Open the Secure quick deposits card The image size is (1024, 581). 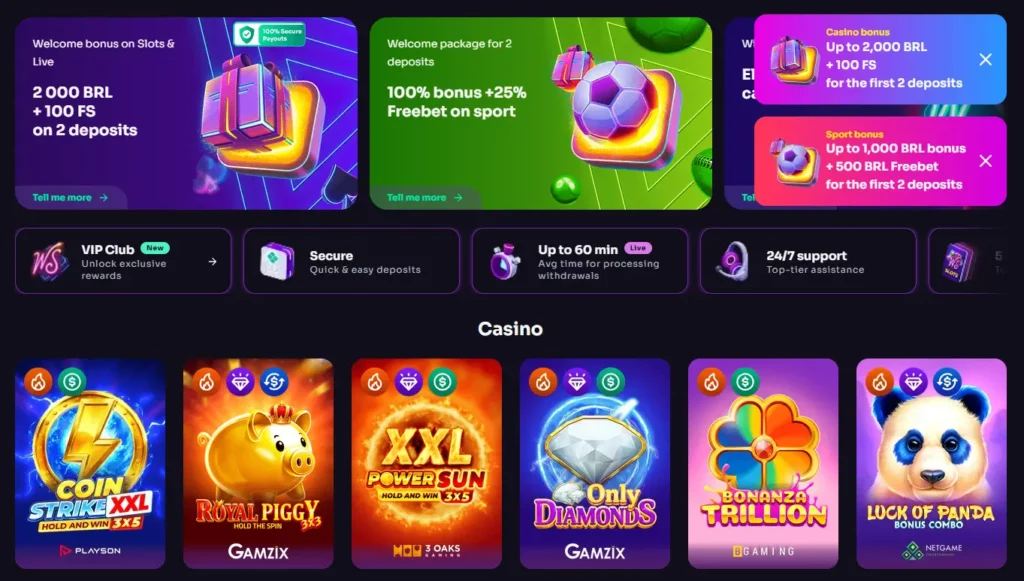[351, 261]
